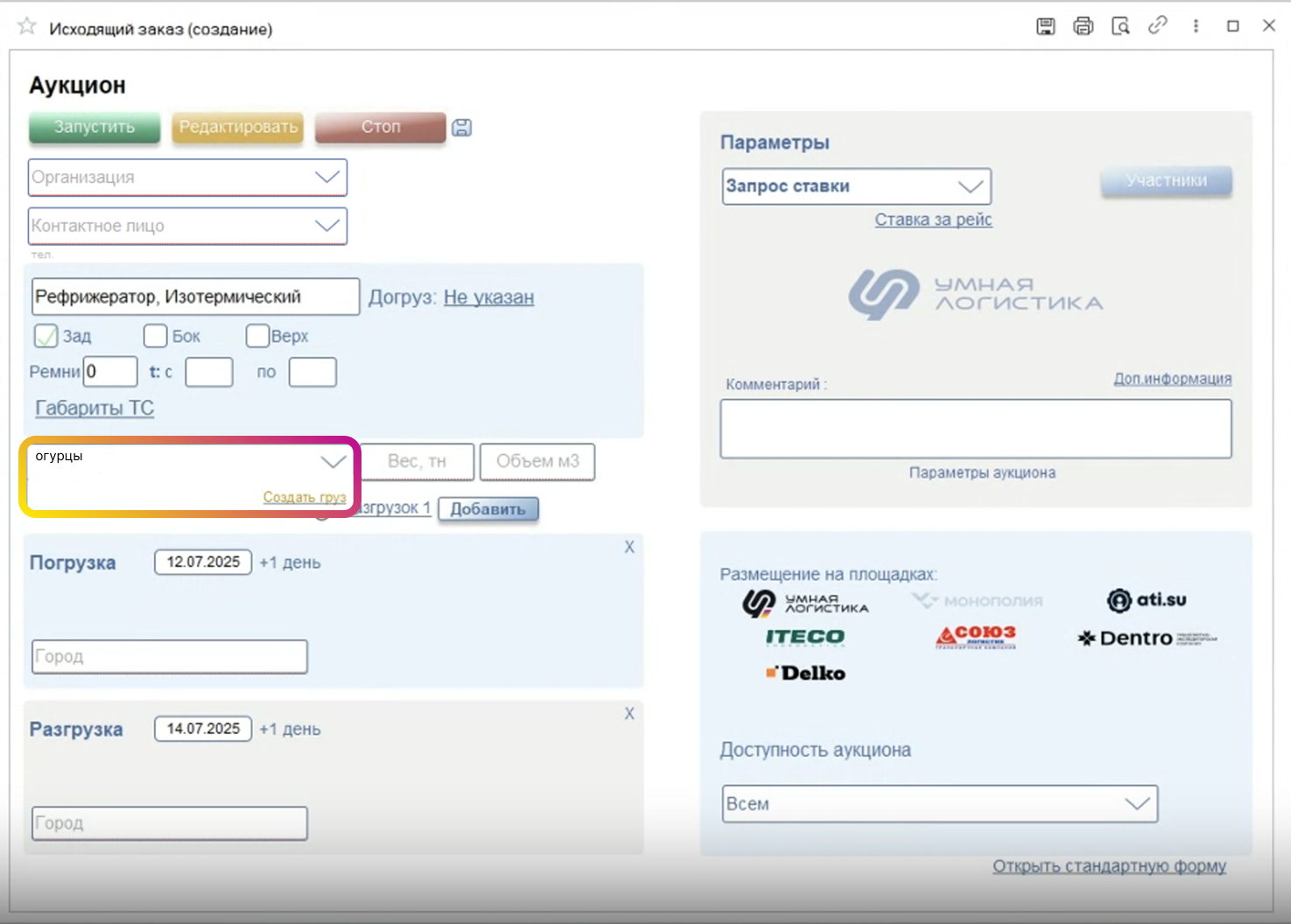1291x924 pixels.
Task: Click the Объем м3 field
Action: tap(537, 462)
